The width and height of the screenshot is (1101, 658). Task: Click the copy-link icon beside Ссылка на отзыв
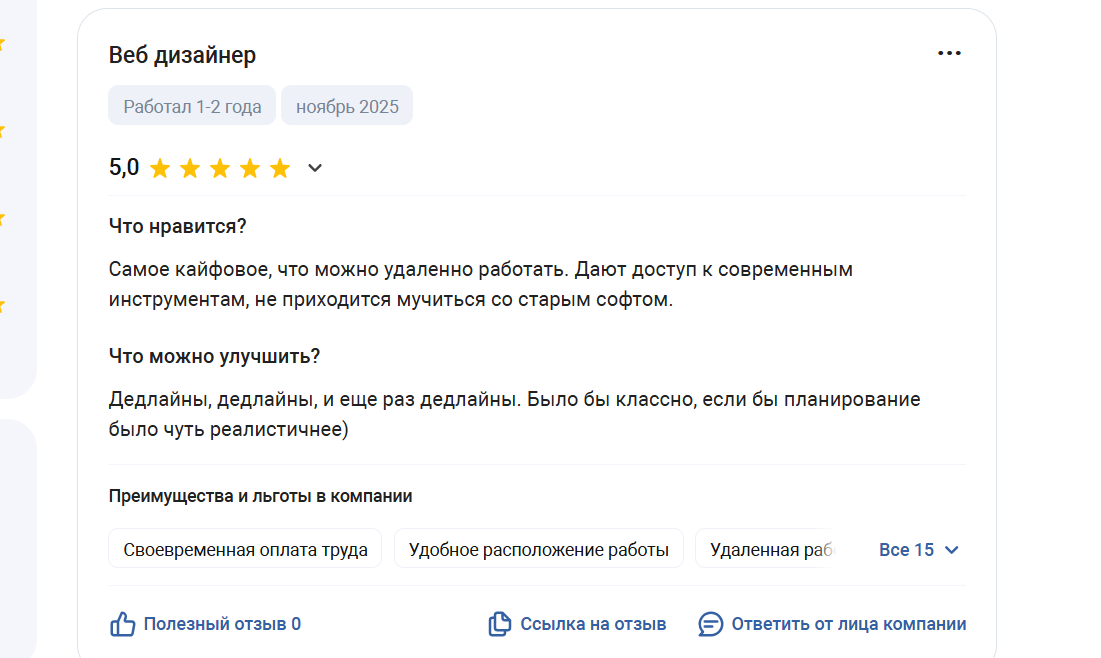click(x=499, y=625)
